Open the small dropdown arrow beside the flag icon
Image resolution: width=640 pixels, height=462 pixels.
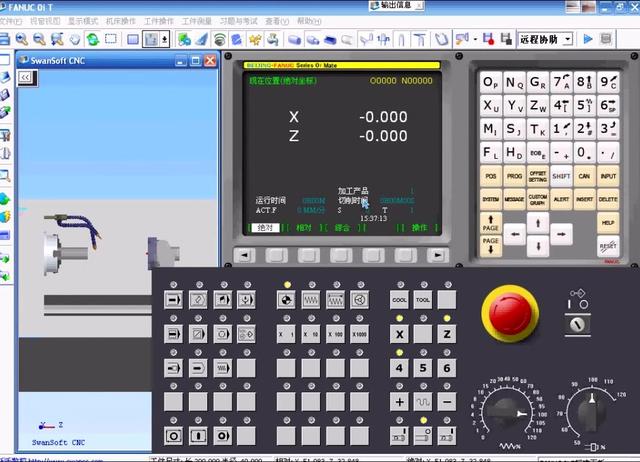476,40
